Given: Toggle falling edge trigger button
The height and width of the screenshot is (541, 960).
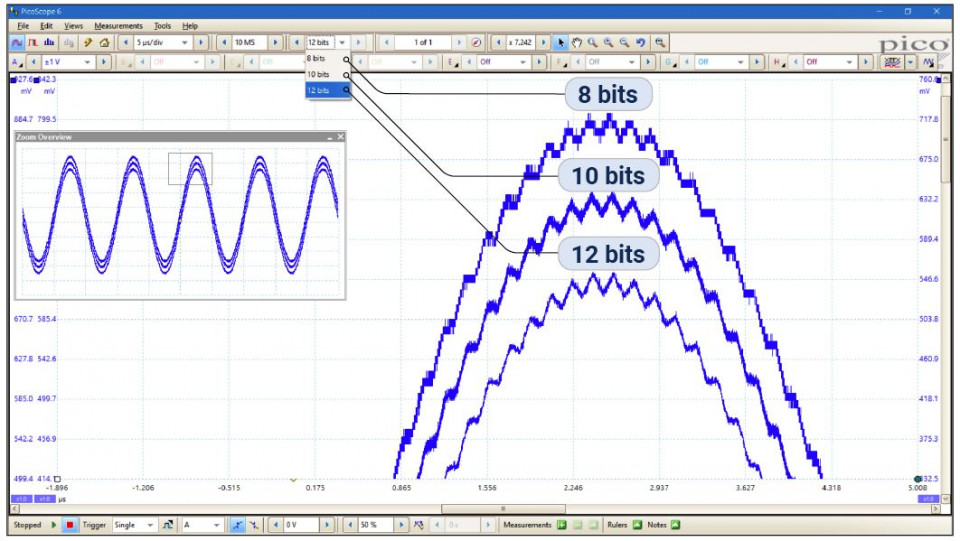Looking at the screenshot, I should click(x=254, y=525).
